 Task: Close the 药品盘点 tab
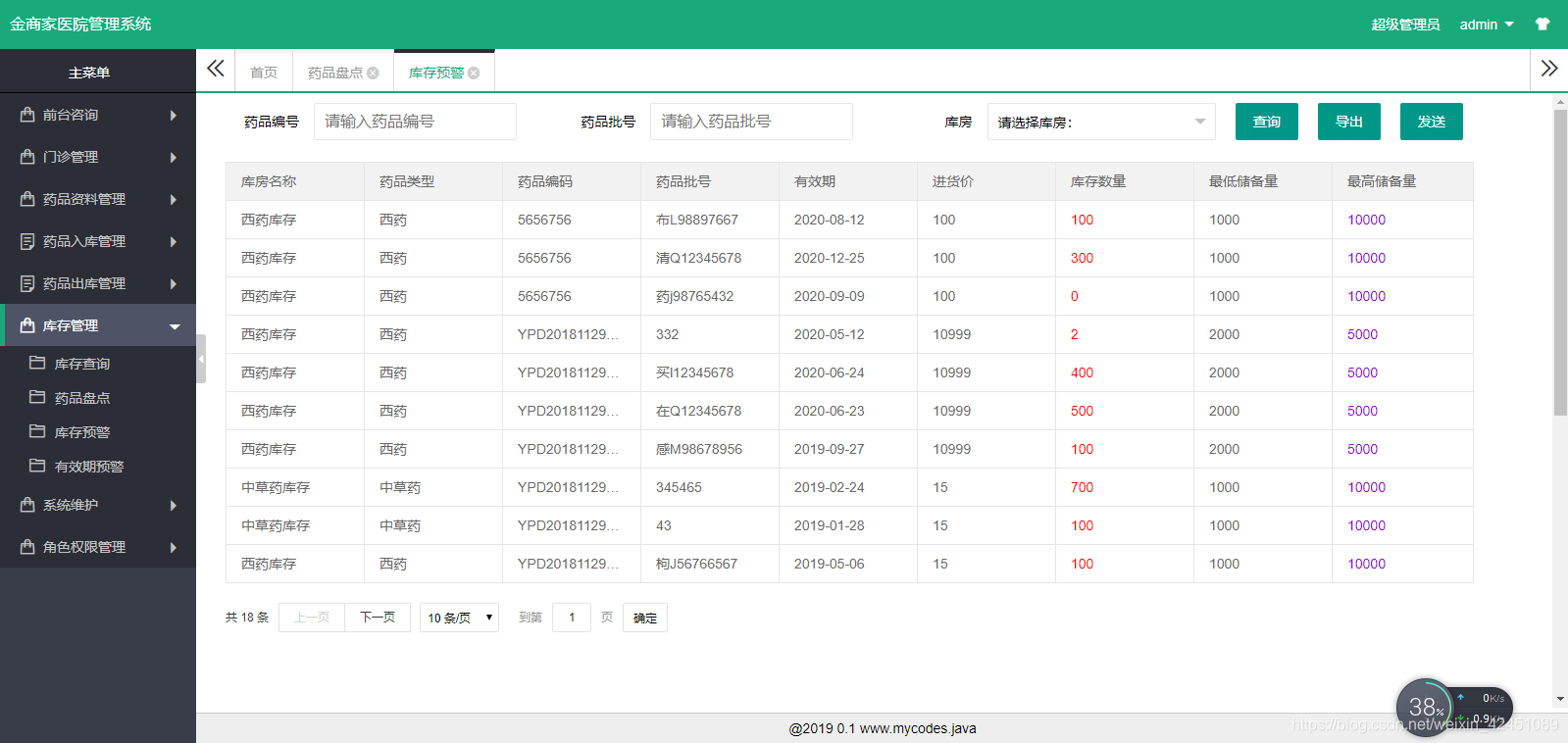[x=373, y=73]
